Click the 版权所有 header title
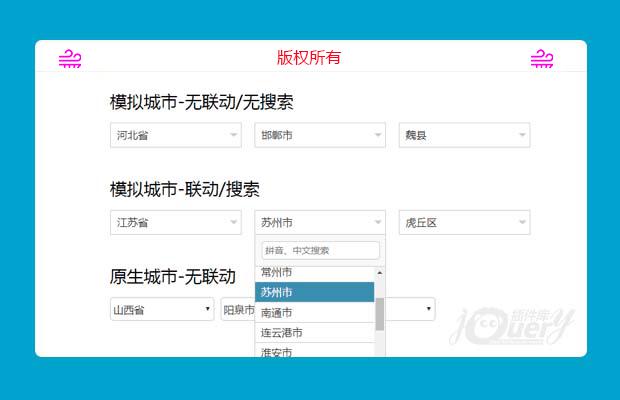Viewport: 620px width, 400px height. click(x=309, y=57)
